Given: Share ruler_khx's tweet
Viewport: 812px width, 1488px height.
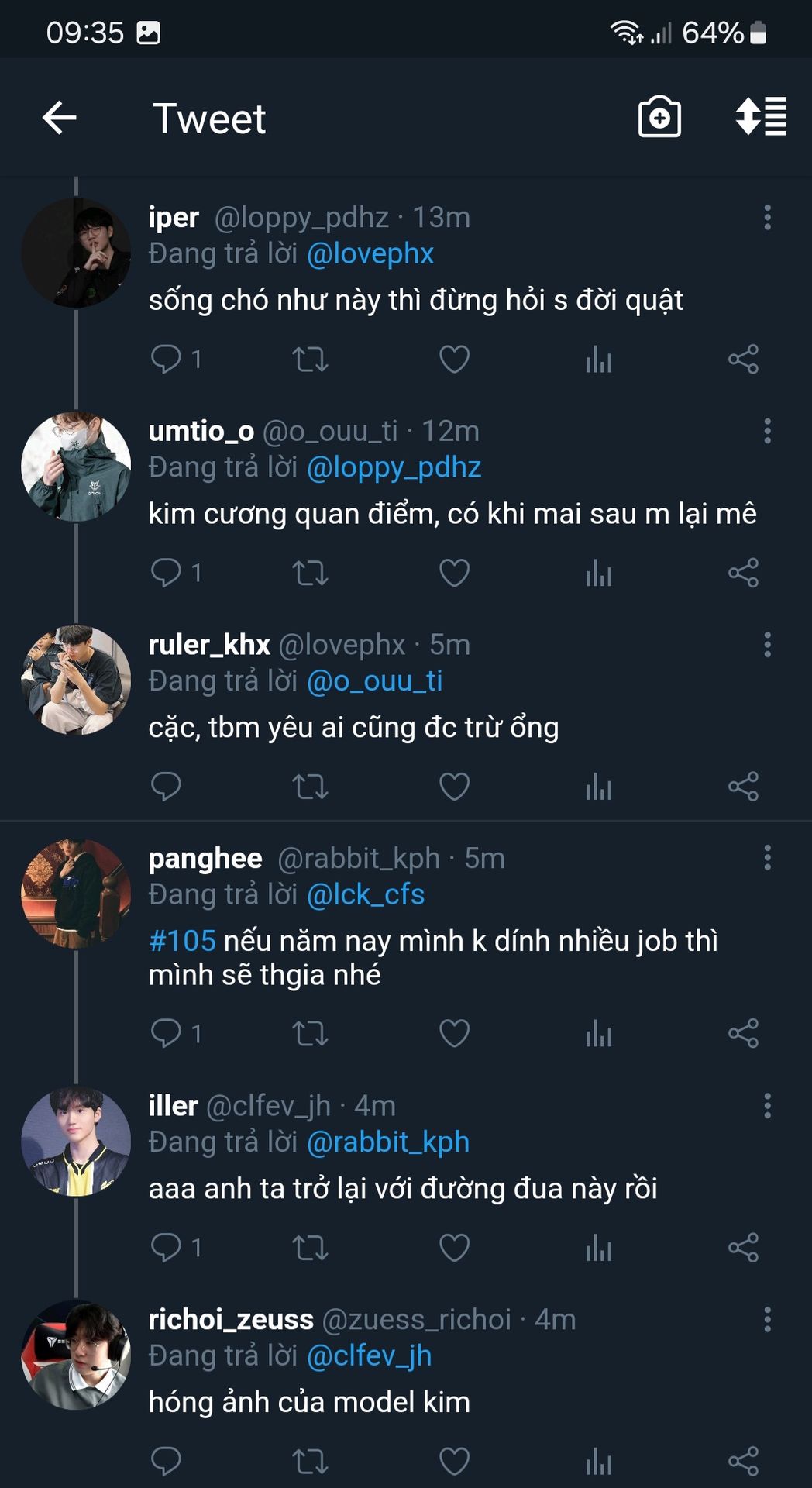Looking at the screenshot, I should tap(743, 787).
